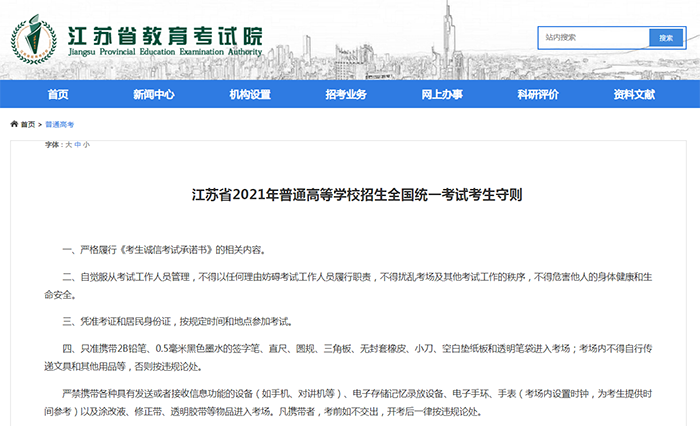Open the 网上办事 navigation item
Image resolution: width=700 pixels, height=426 pixels.
(x=441, y=94)
